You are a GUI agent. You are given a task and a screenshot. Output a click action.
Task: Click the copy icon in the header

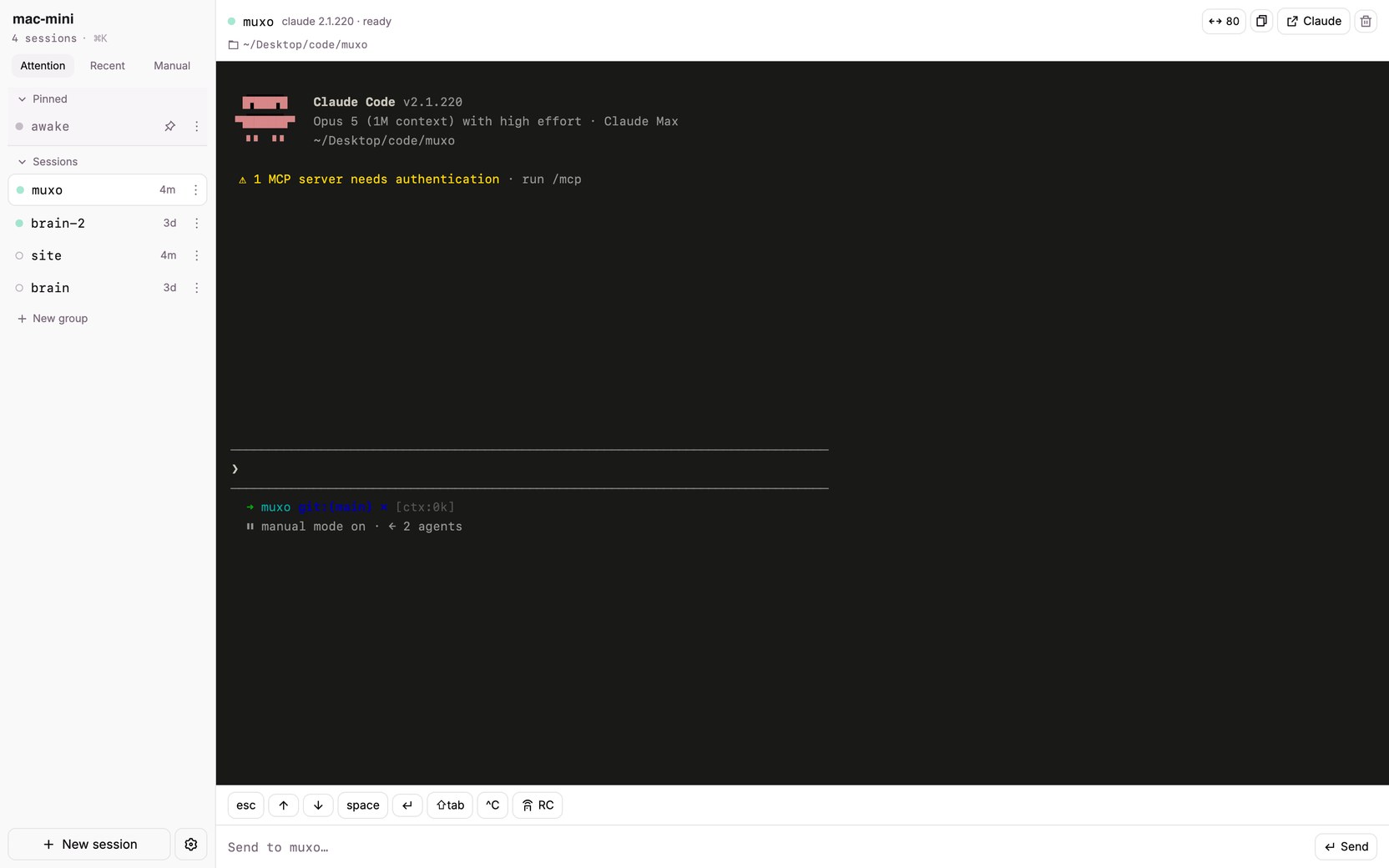(x=1261, y=21)
